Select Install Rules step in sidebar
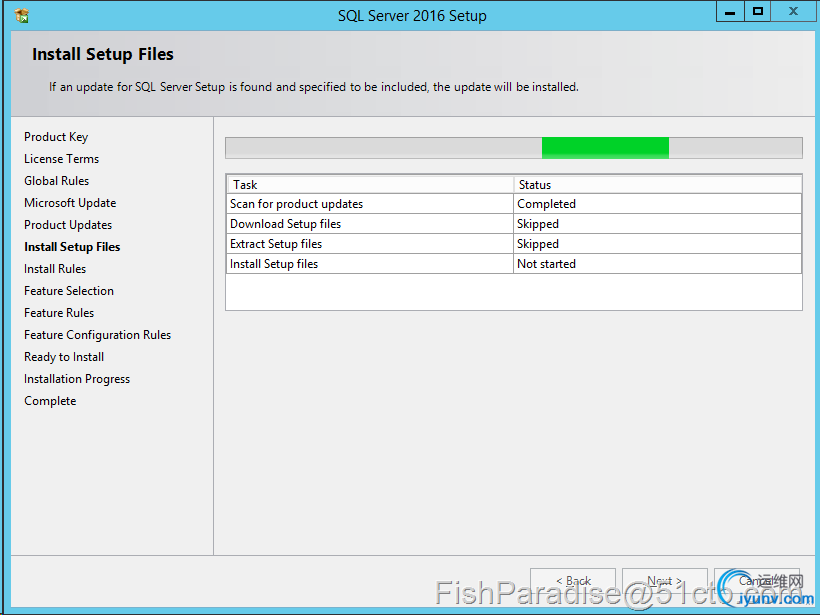 [x=55, y=269]
